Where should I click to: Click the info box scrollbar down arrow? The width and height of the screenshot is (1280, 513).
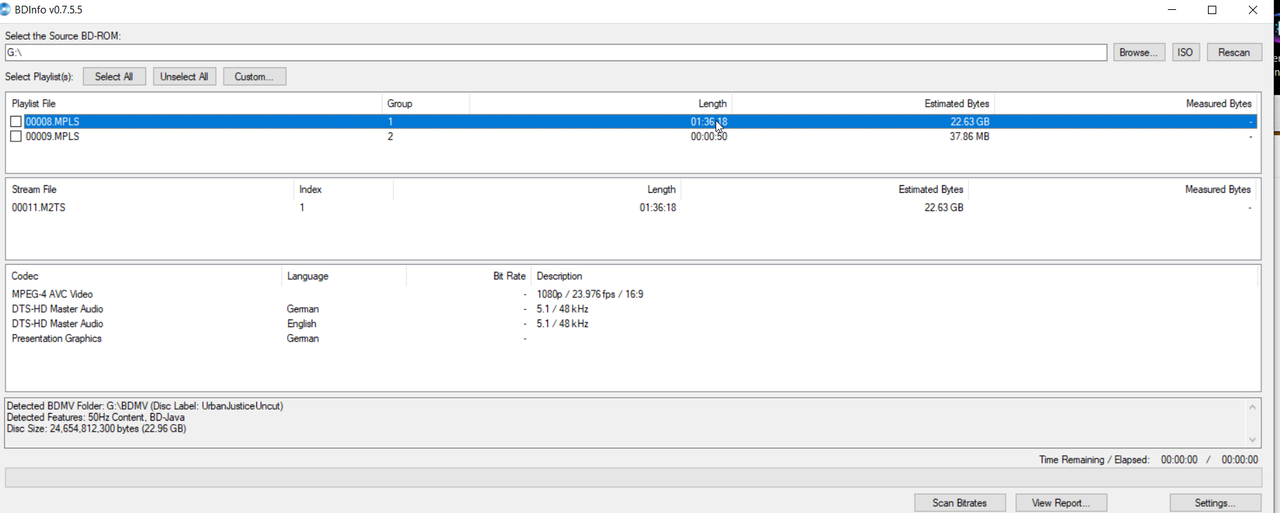(1252, 440)
